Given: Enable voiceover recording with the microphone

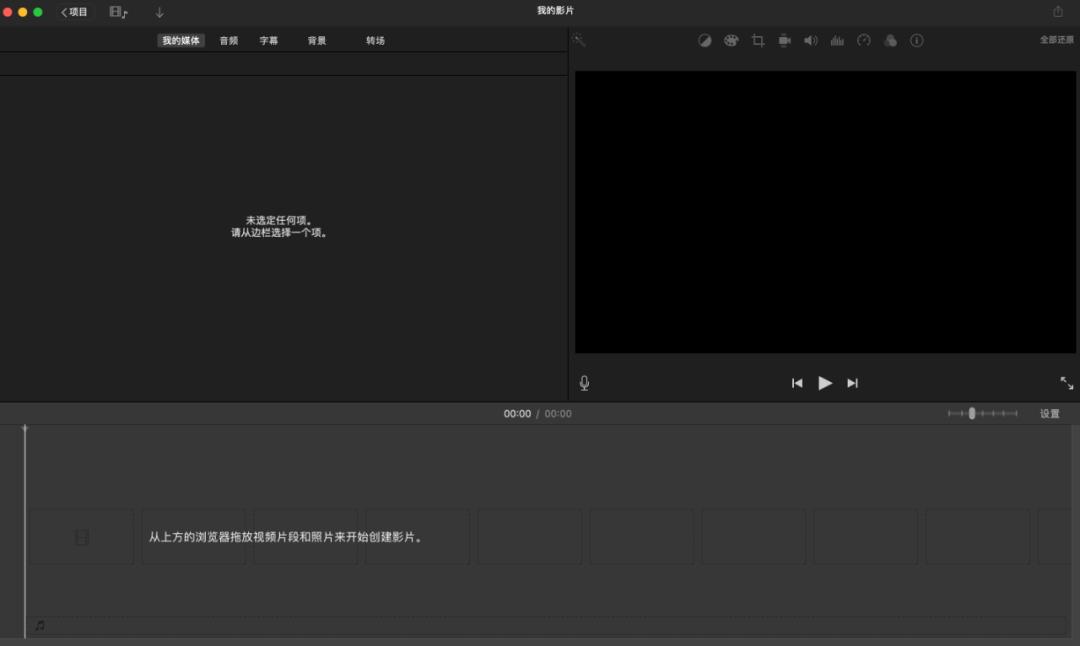Looking at the screenshot, I should [x=584, y=382].
